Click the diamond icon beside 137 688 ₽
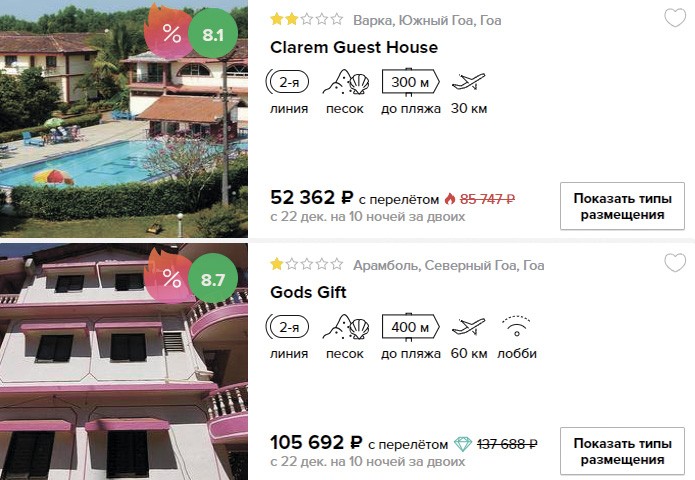Screen dimensions: 695x480 (x=463, y=444)
